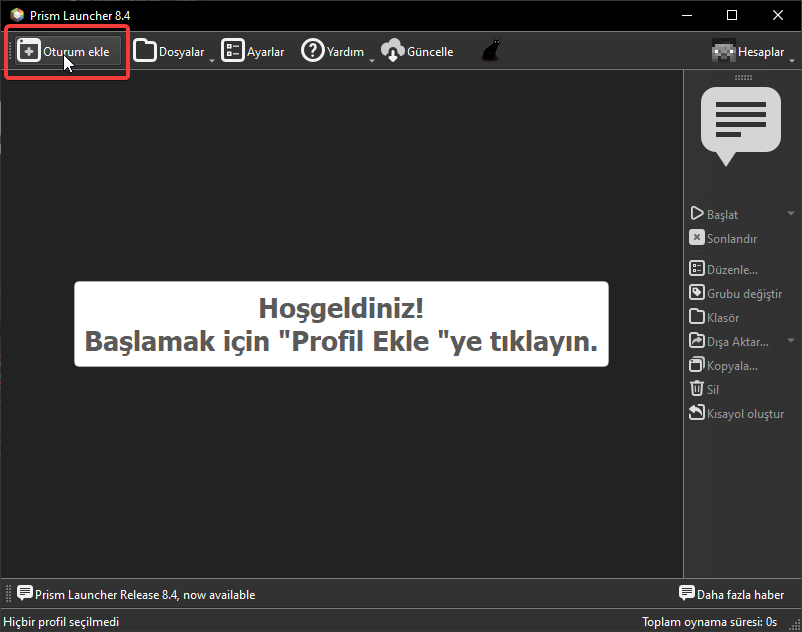Open the Prism Launcher Release 8.4 news link
The width and height of the screenshot is (802, 632).
click(x=136, y=594)
